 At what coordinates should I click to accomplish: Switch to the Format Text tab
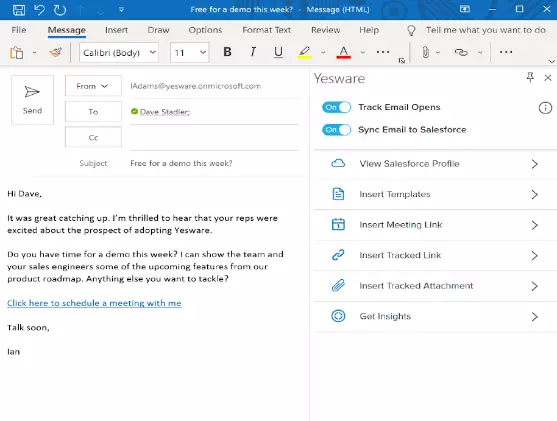(267, 30)
